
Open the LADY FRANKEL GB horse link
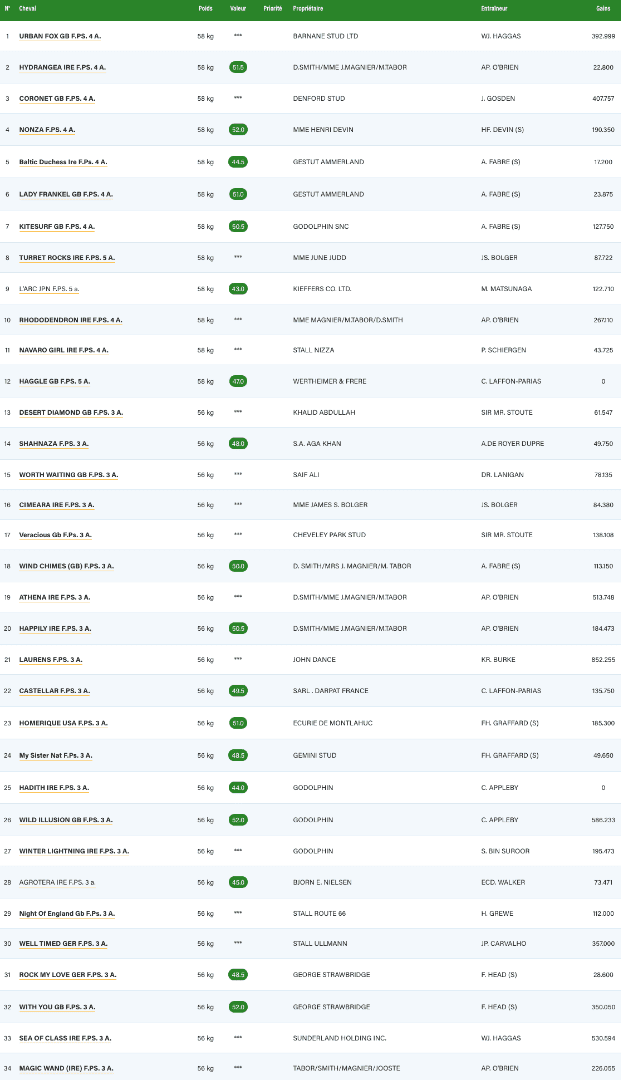(x=65, y=194)
